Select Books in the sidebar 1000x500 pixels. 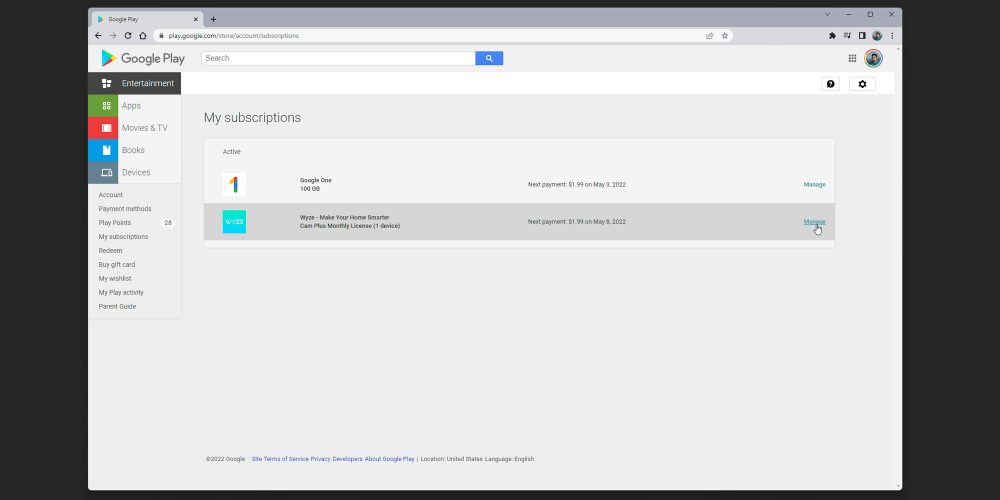[133, 150]
